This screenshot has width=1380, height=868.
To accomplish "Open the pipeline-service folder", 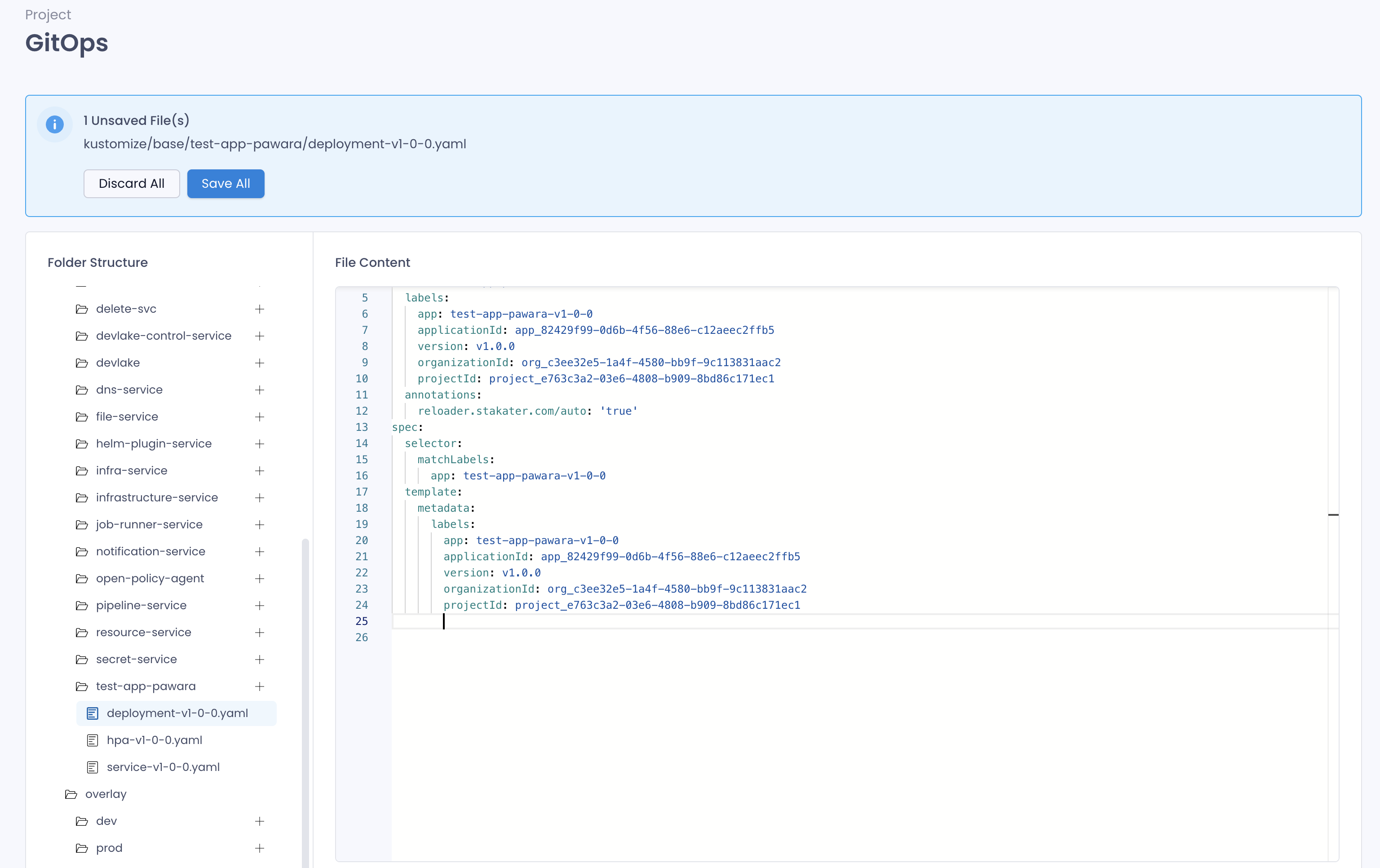I will (131, 606).
